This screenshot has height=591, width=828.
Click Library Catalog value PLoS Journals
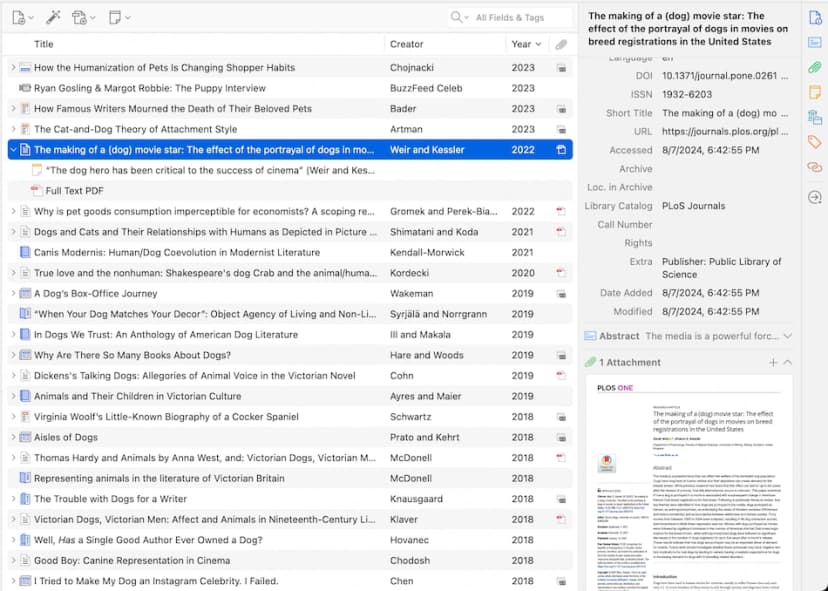tap(693, 206)
